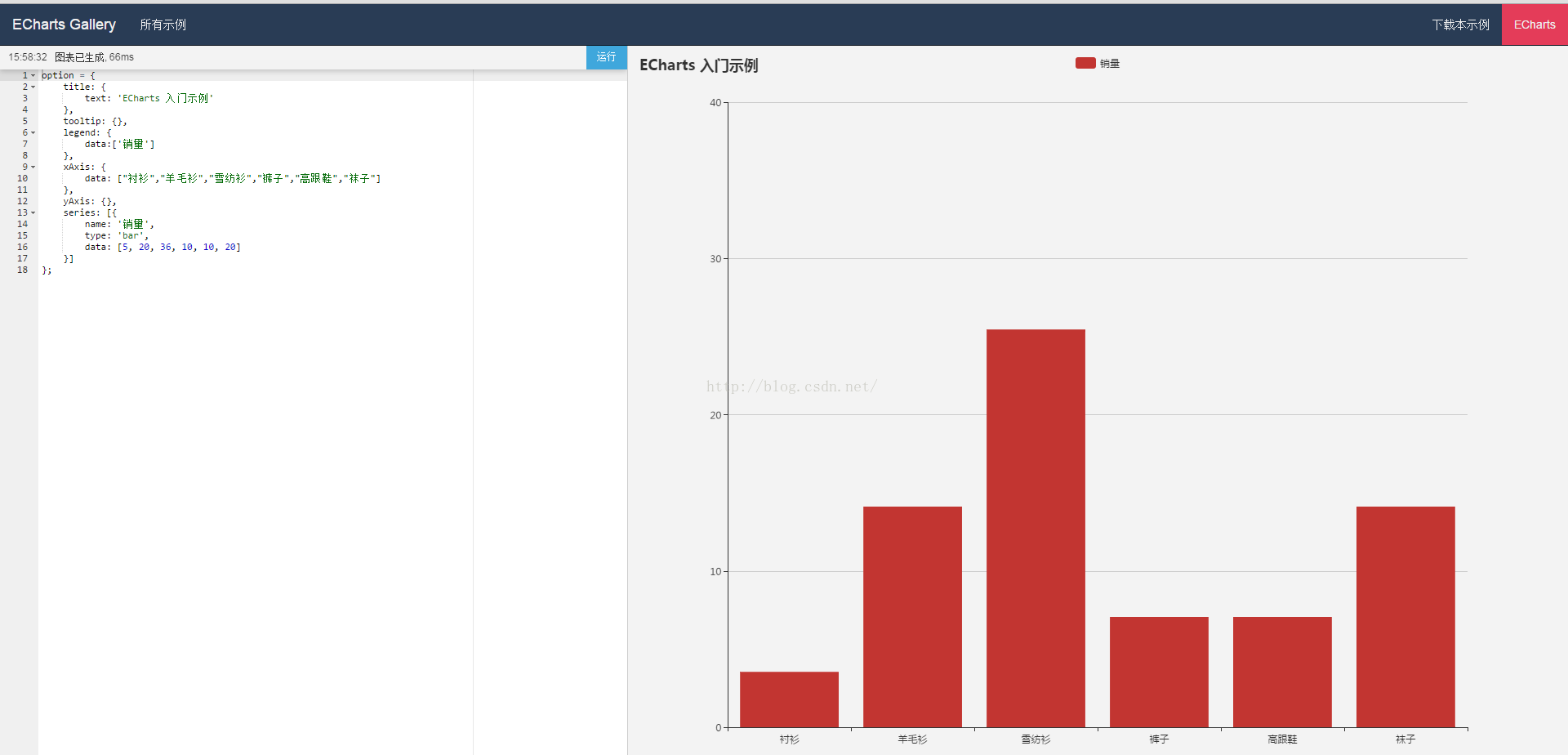Click the 图表已生成 status message

[94, 57]
